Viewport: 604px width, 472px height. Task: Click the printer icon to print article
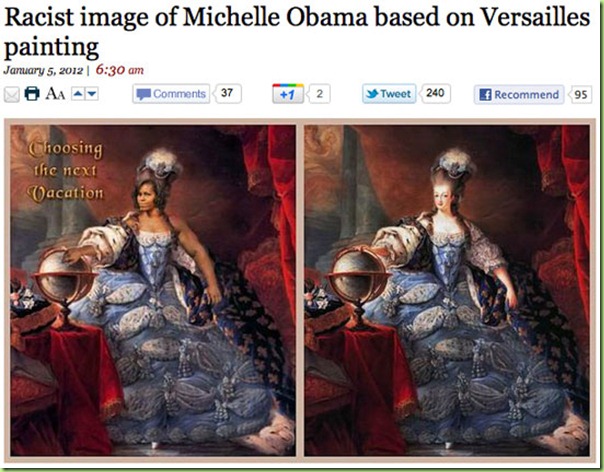click(32, 94)
